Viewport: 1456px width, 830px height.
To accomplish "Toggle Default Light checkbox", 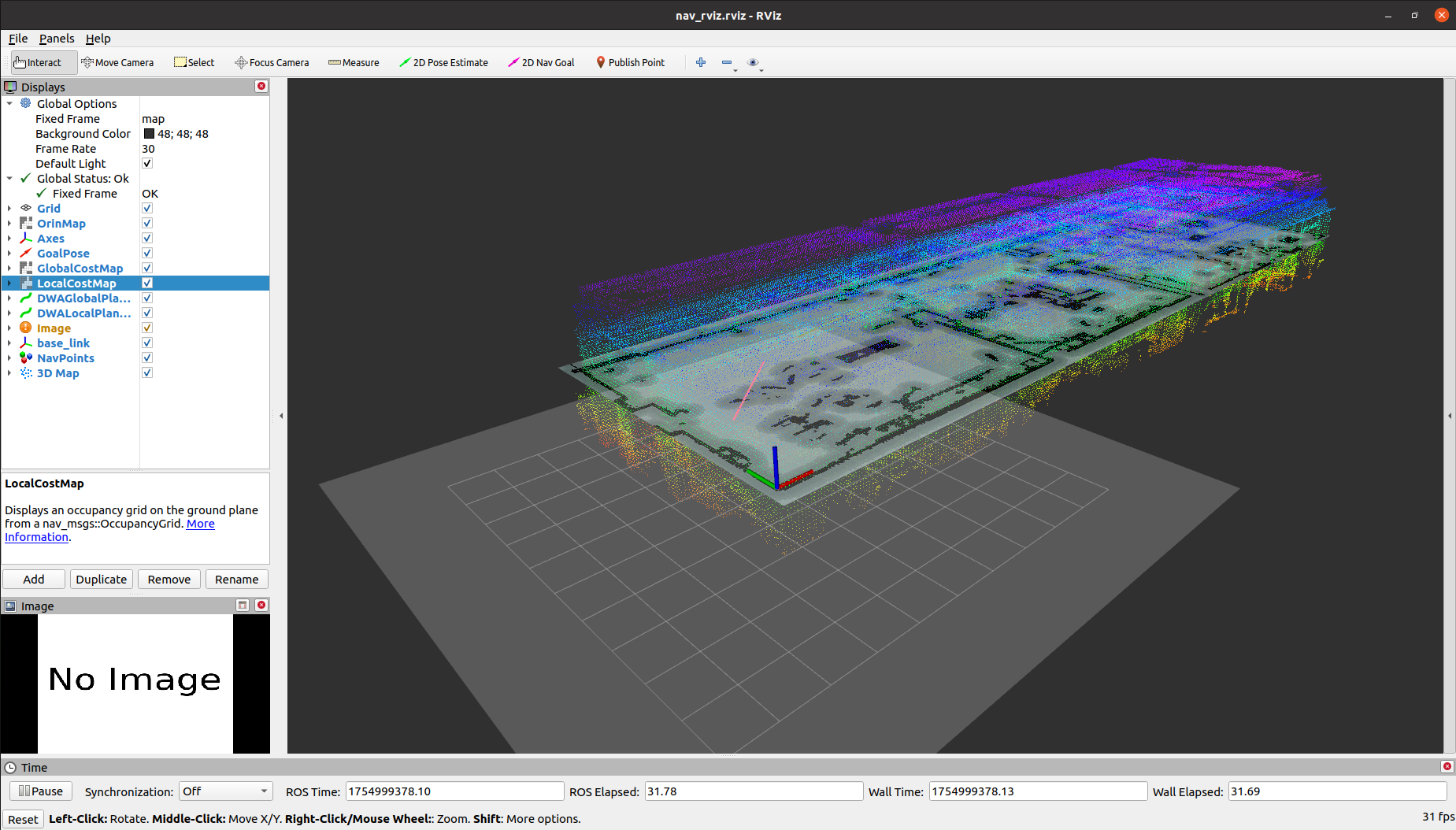I will (147, 163).
